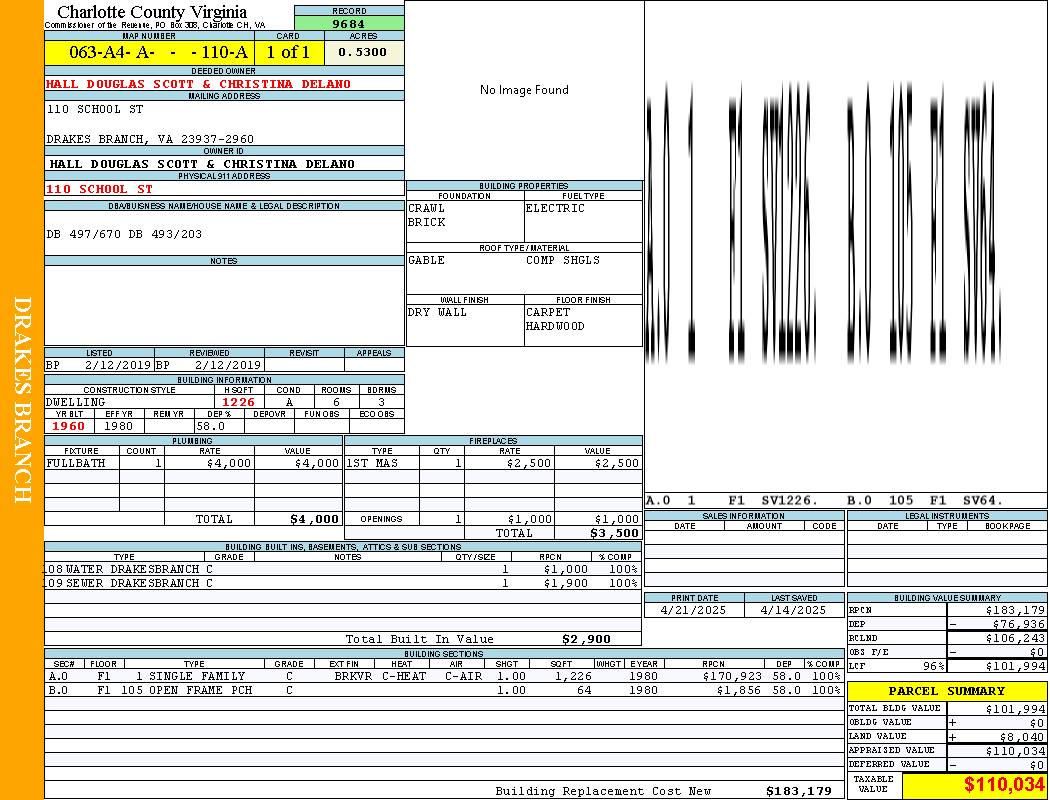This screenshot has height=800, width=1050.
Task: Click sketch legend A.0 1 F1 SV1226
Action: [733, 501]
